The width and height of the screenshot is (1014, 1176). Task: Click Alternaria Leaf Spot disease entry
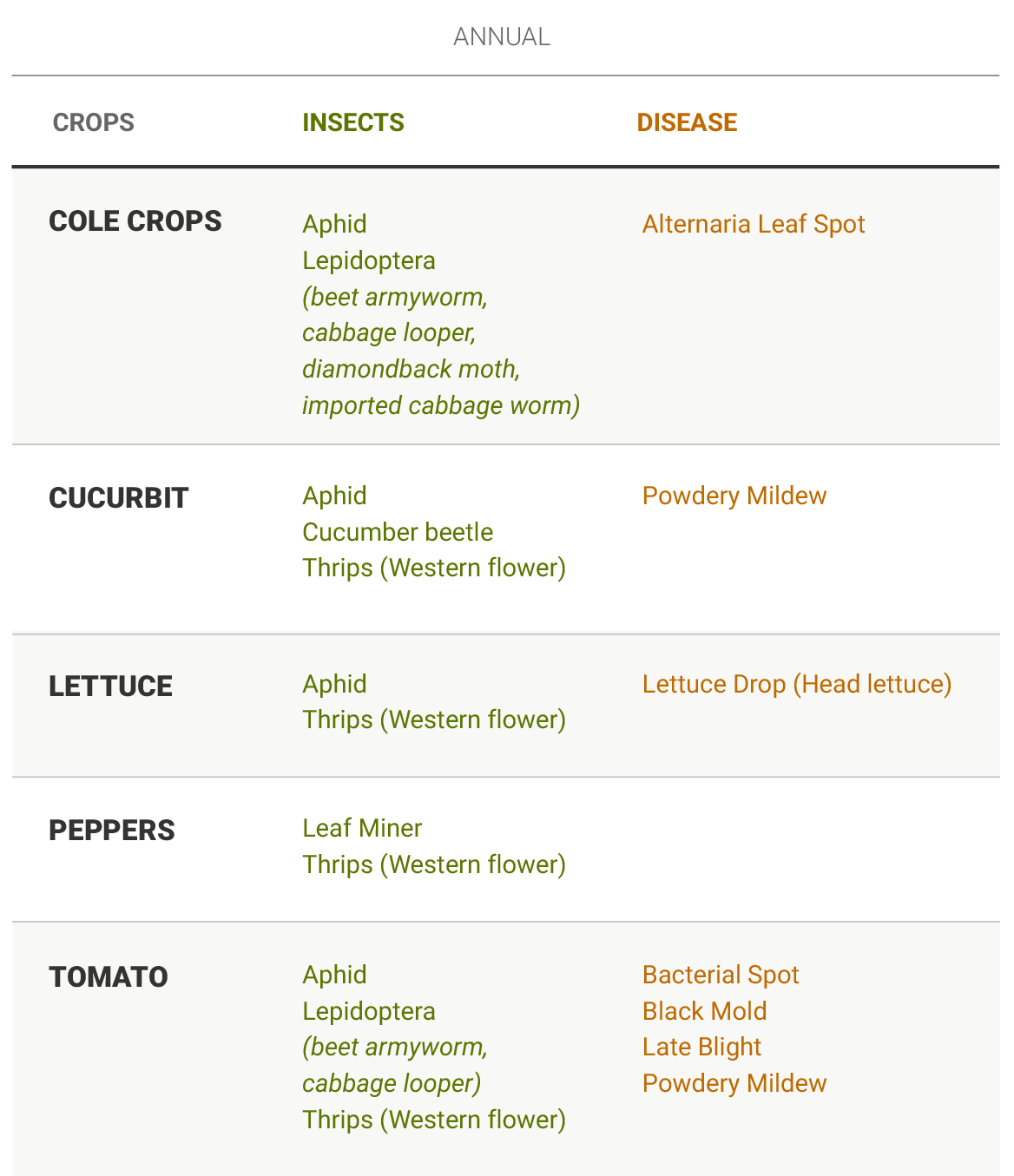pyautogui.click(x=754, y=224)
